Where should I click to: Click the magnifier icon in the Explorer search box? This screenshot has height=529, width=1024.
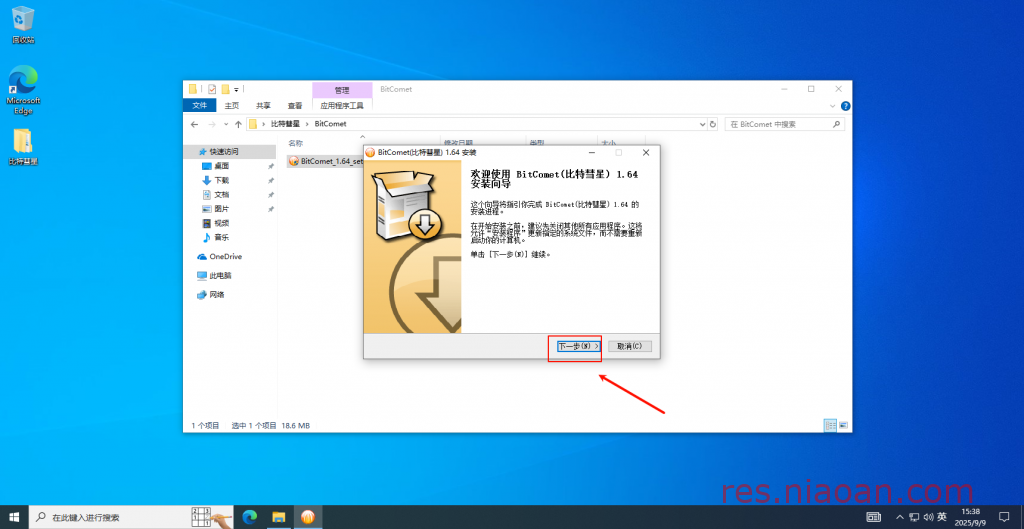pyautogui.click(x=836, y=124)
